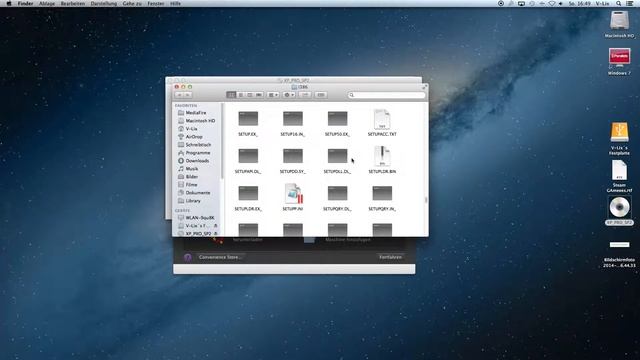640x360 pixels.
Task: Switch Finder to Cover Flow view
Action: (x=259, y=95)
